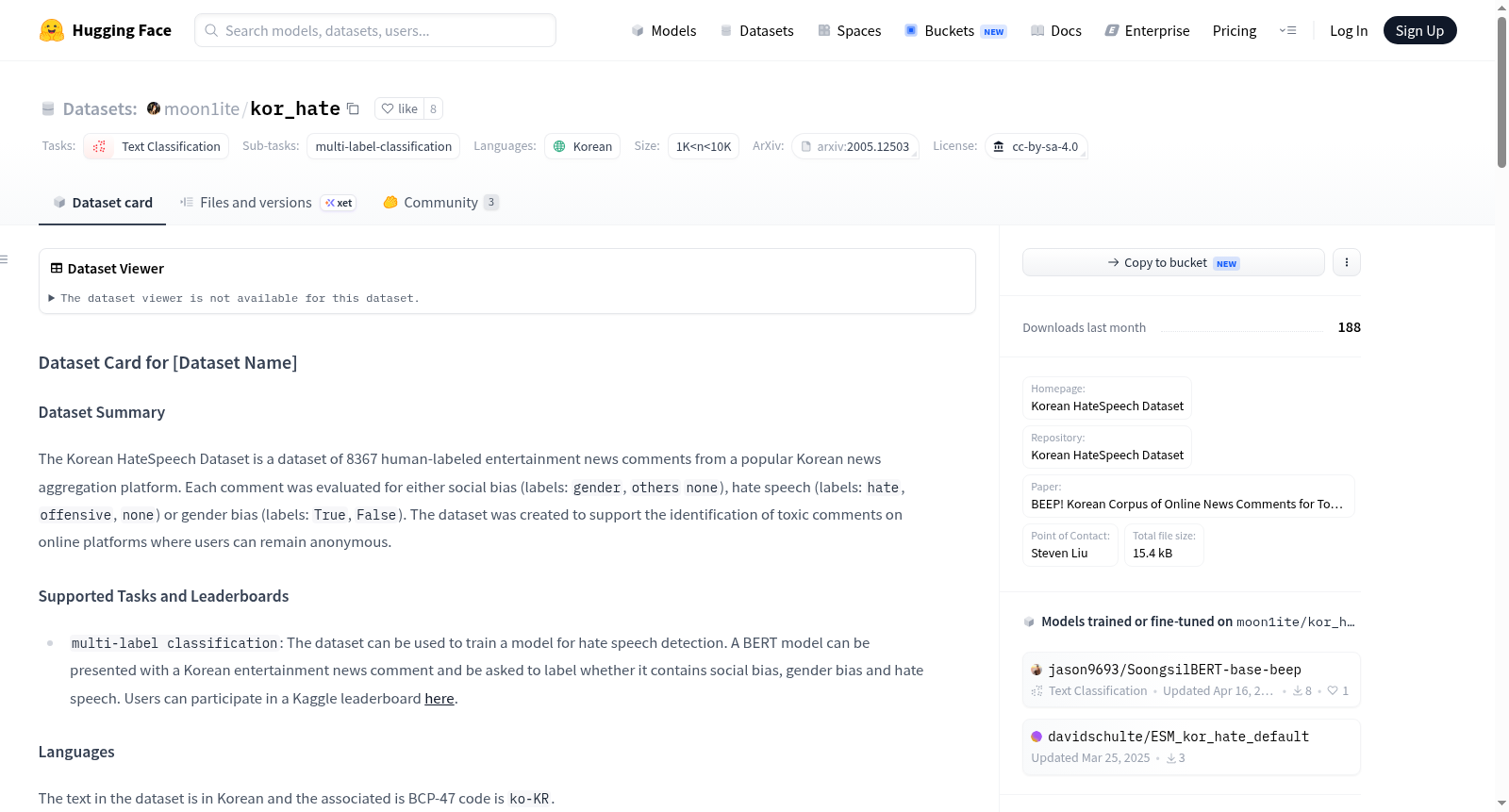The width and height of the screenshot is (1509, 812).
Task: Click the Datasets breadcrumb label
Action: pos(100,108)
